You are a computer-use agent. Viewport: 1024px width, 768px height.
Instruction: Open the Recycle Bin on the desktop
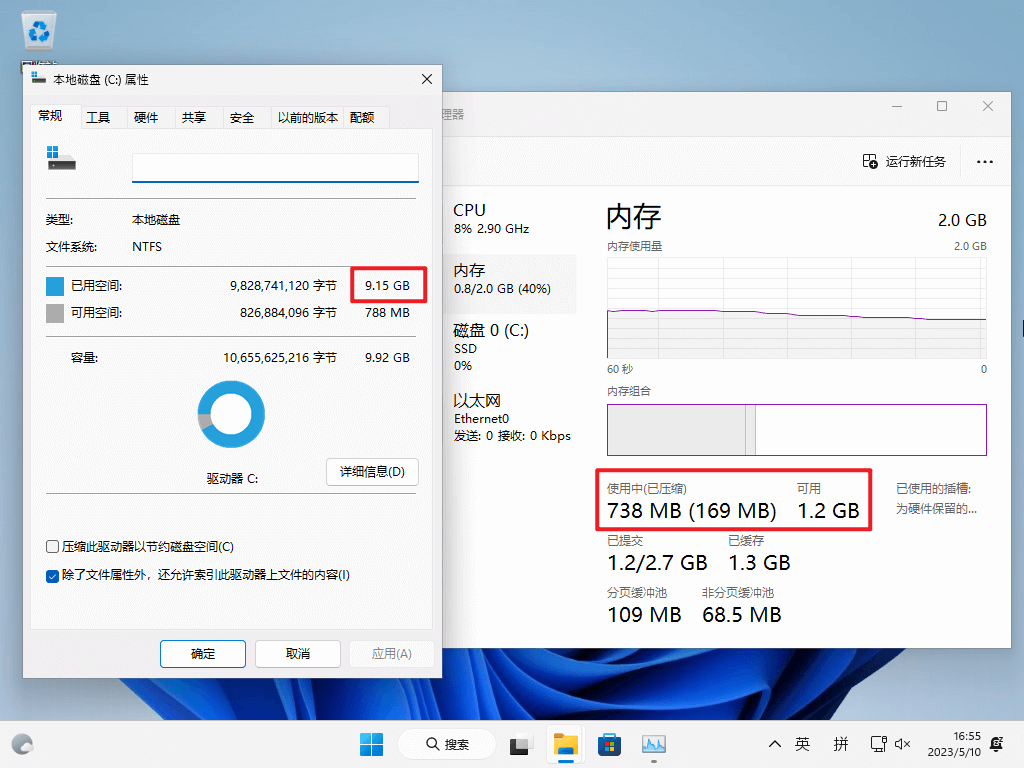38,28
